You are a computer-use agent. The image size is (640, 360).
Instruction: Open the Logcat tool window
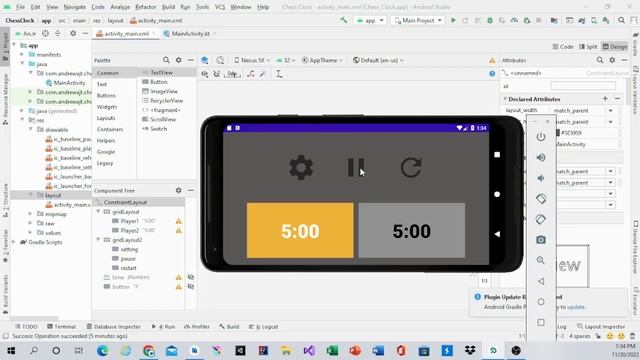tap(263, 327)
